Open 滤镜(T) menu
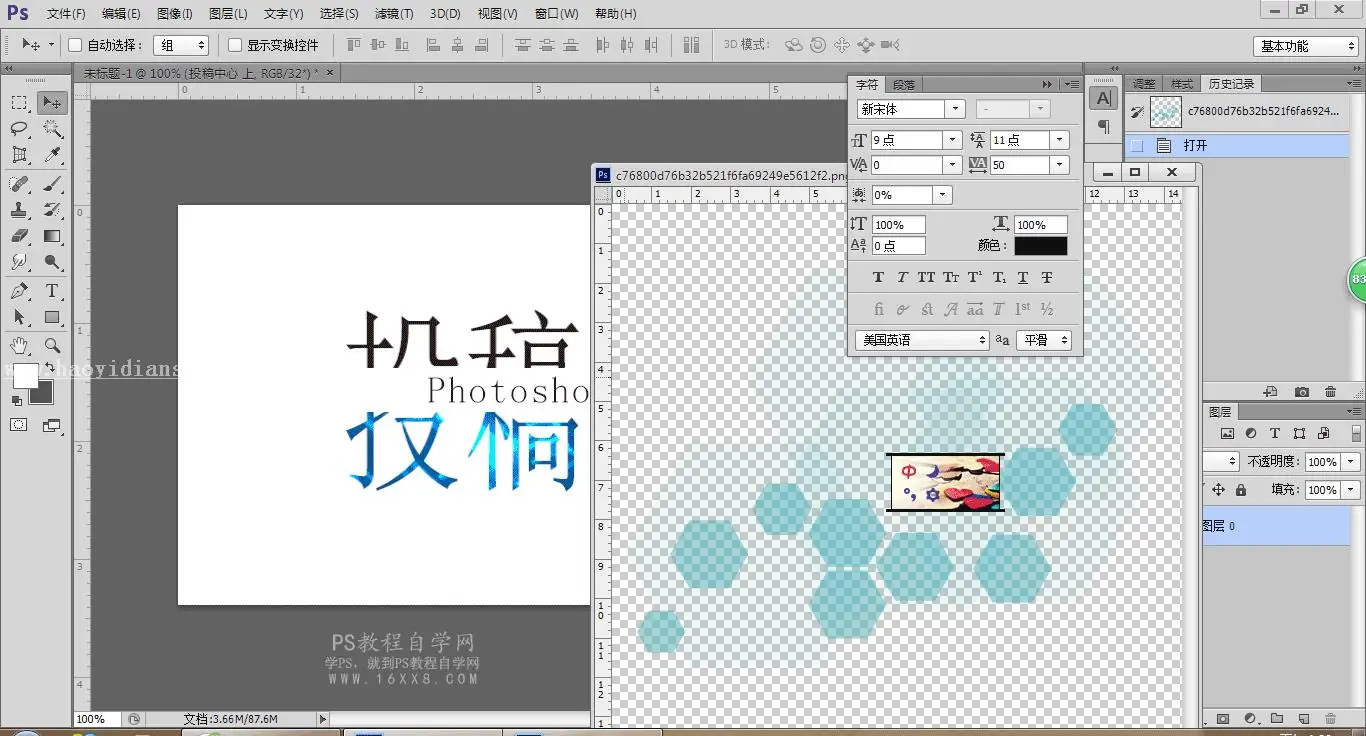Screen dimensions: 1366x736 pos(394,14)
